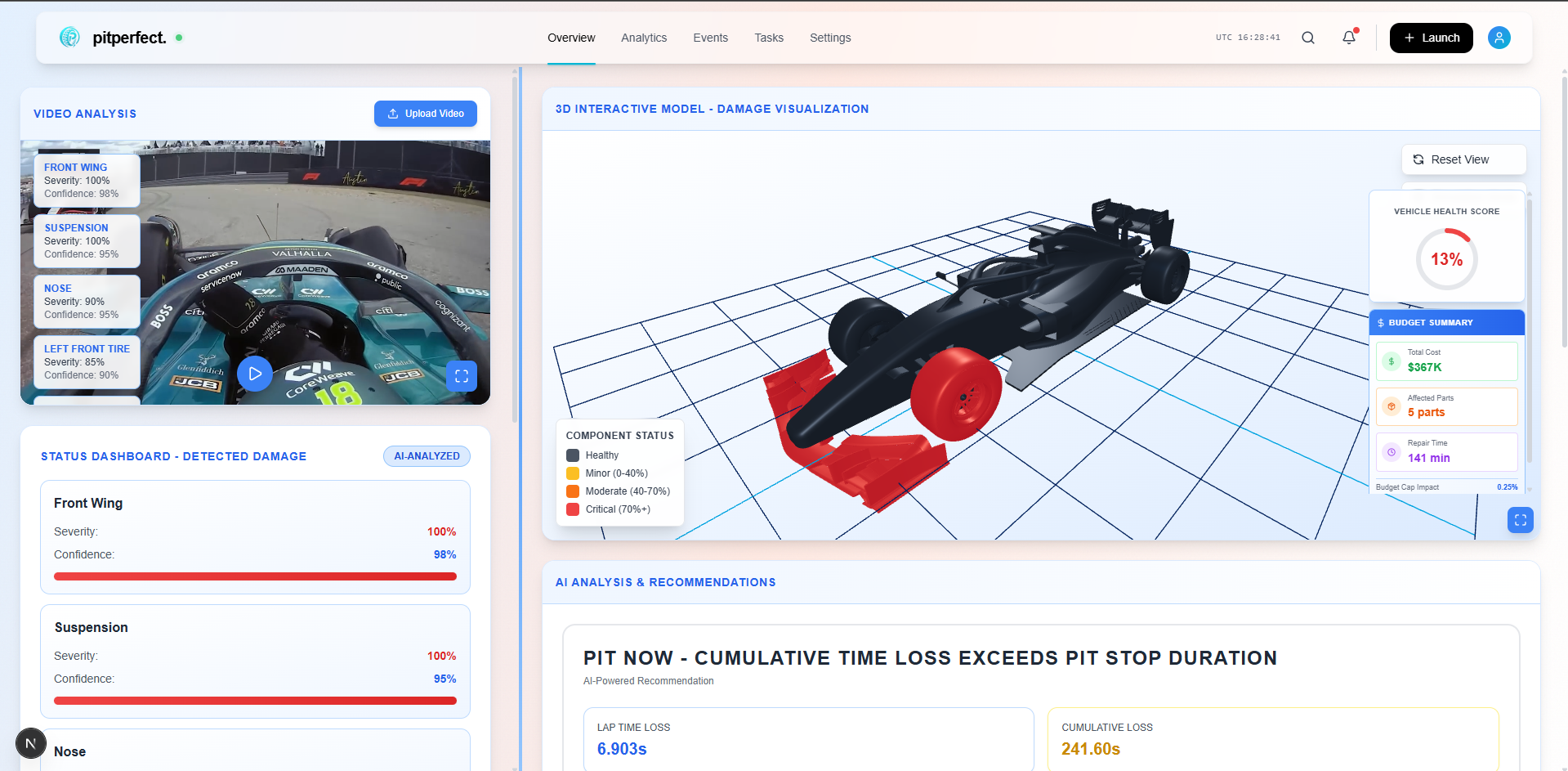
Task: Navigate to the Settings tab
Action: 830,38
